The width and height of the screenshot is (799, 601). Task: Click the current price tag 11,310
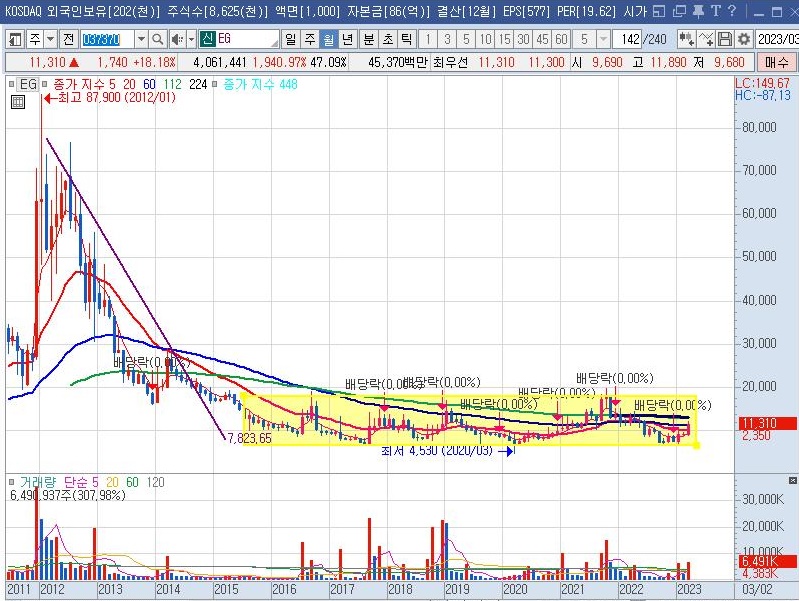767,423
